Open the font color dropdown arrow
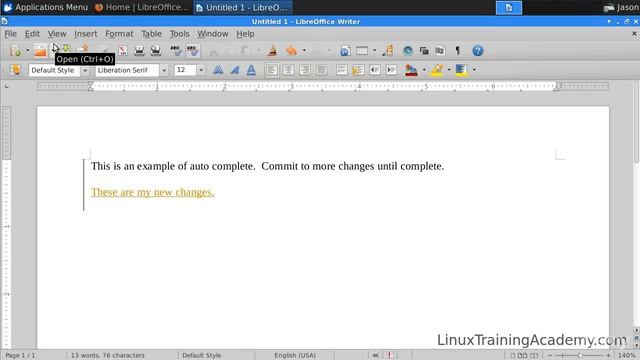The image size is (640, 360). tap(424, 70)
